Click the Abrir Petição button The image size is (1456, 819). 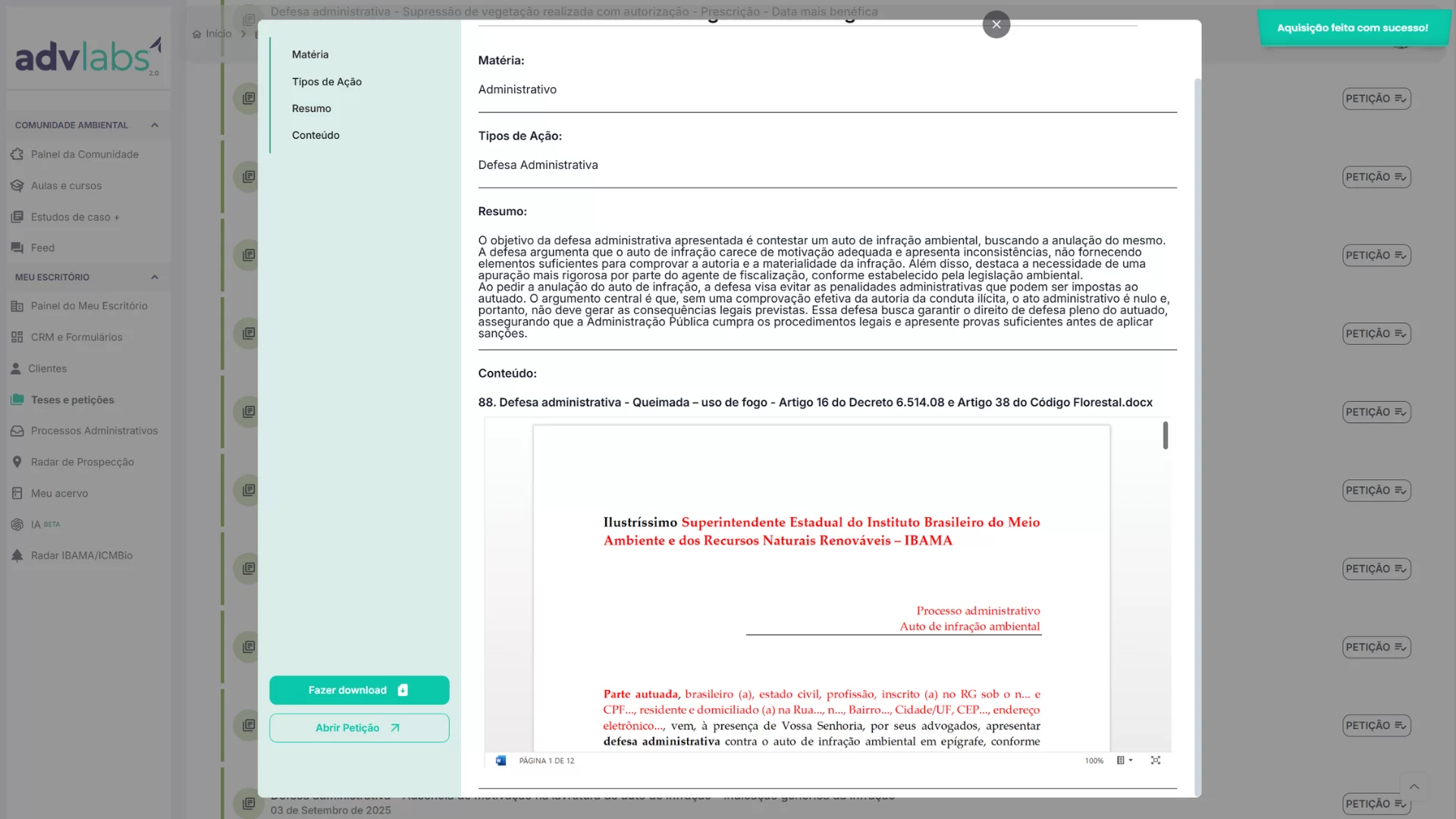tap(359, 728)
